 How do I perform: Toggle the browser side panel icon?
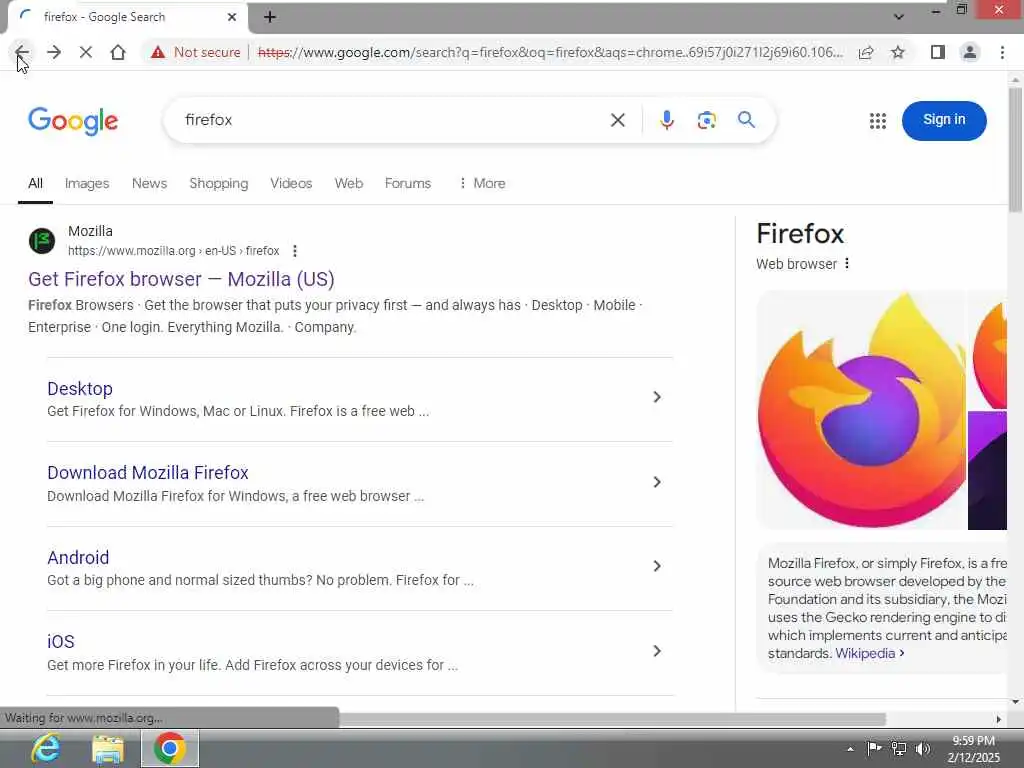coord(937,52)
